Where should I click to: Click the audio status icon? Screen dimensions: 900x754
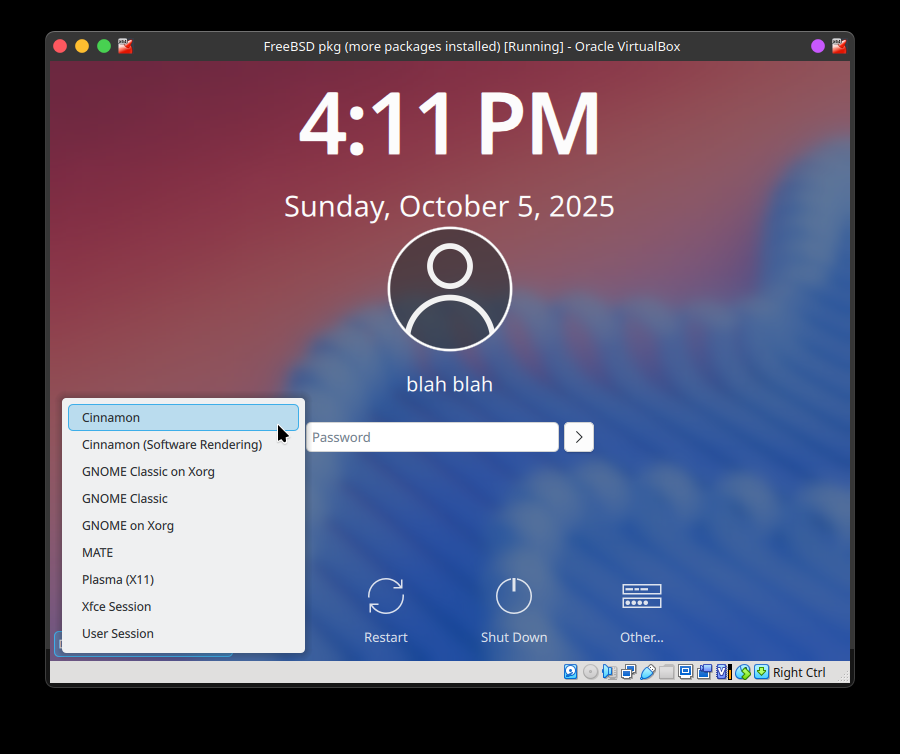tap(609, 672)
